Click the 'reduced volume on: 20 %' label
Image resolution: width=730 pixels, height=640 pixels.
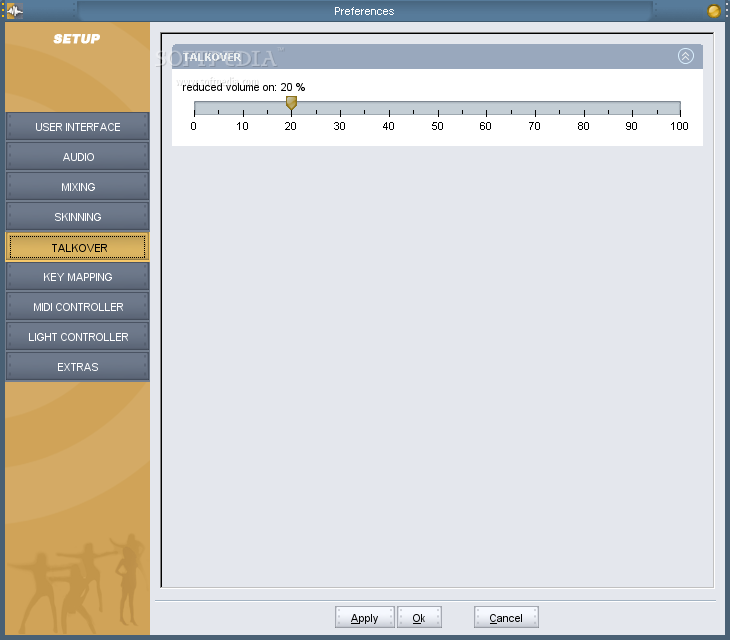(243, 87)
